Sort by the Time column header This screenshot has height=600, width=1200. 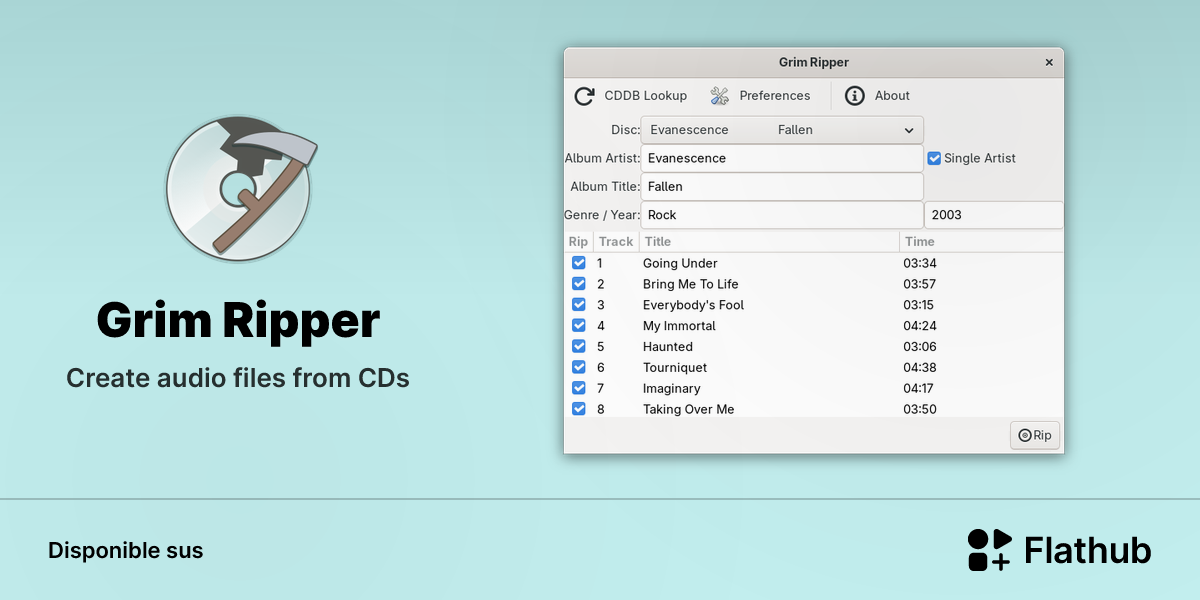click(981, 242)
